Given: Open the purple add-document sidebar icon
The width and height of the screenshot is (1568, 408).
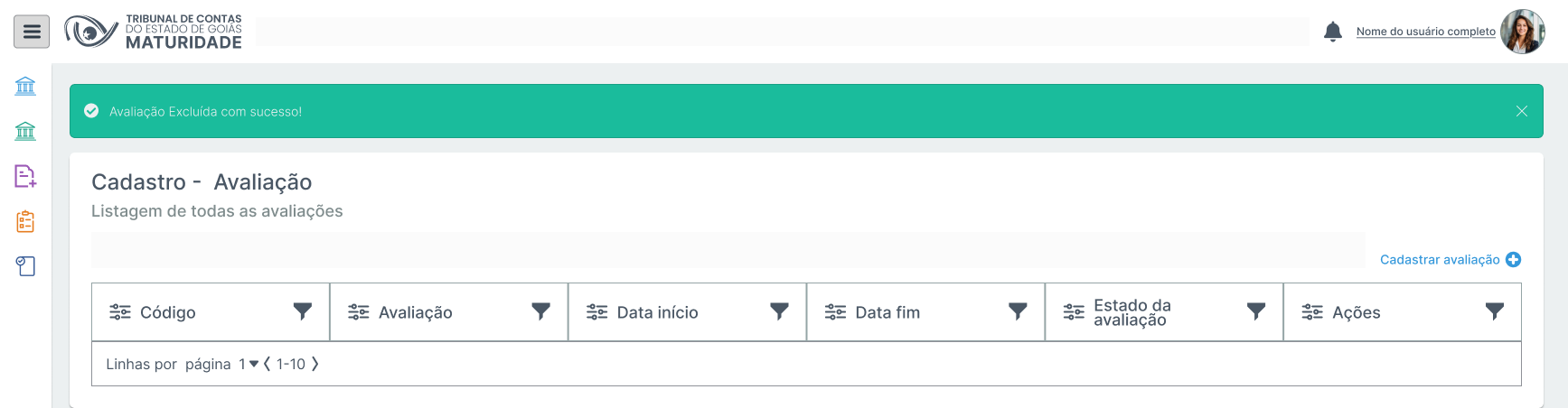Looking at the screenshot, I should tap(25, 176).
